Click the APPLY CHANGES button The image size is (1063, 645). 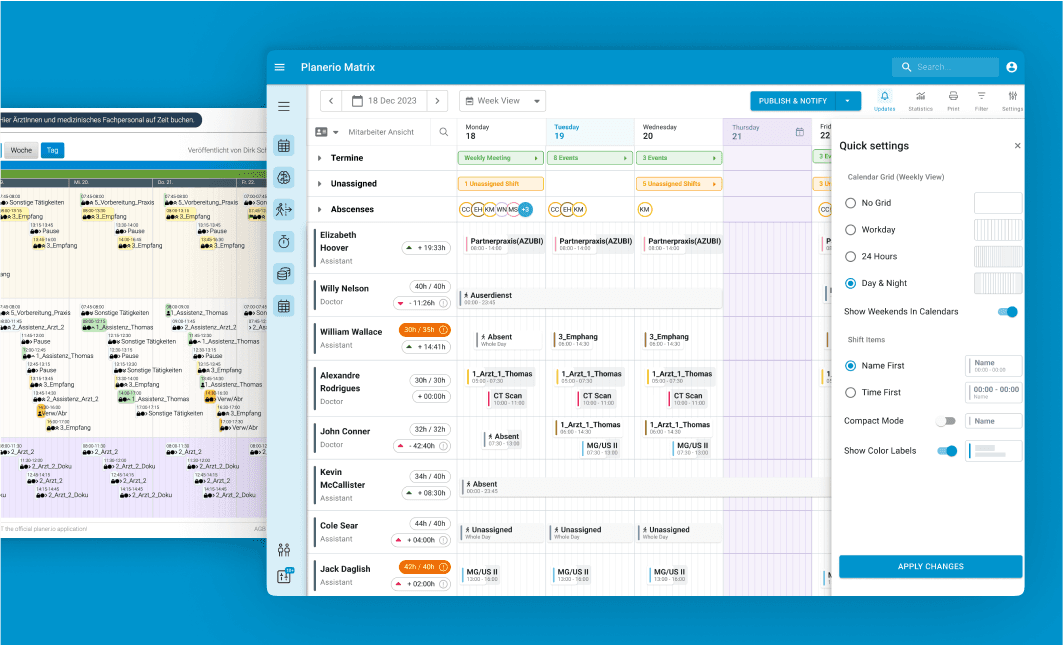click(x=930, y=566)
